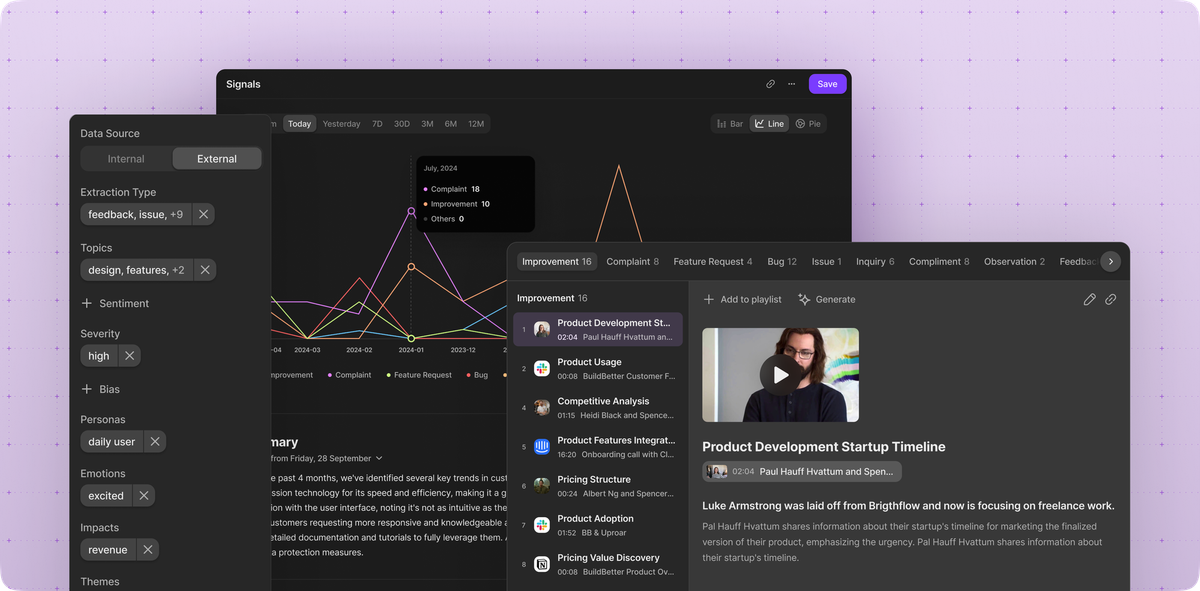Click the Complaint data point at 2024-01

click(411, 211)
